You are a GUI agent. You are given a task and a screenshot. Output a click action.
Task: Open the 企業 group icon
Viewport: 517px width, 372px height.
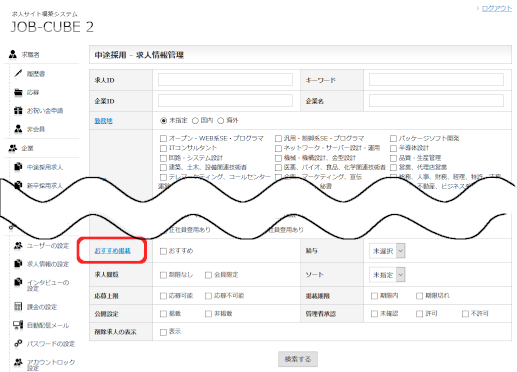(x=13, y=148)
